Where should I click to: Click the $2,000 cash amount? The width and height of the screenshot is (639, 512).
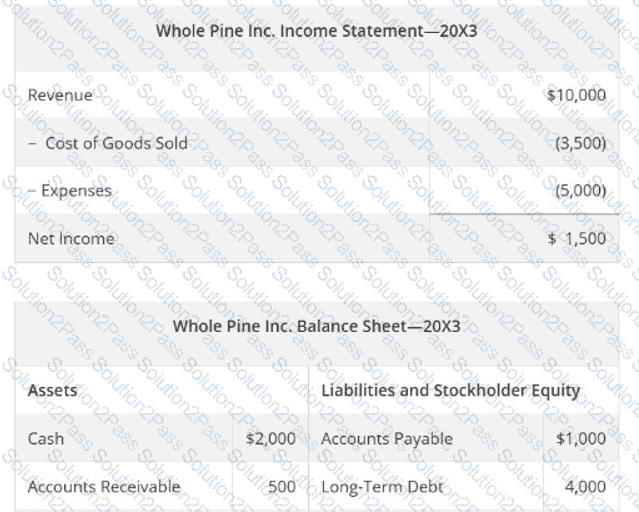[270, 438]
